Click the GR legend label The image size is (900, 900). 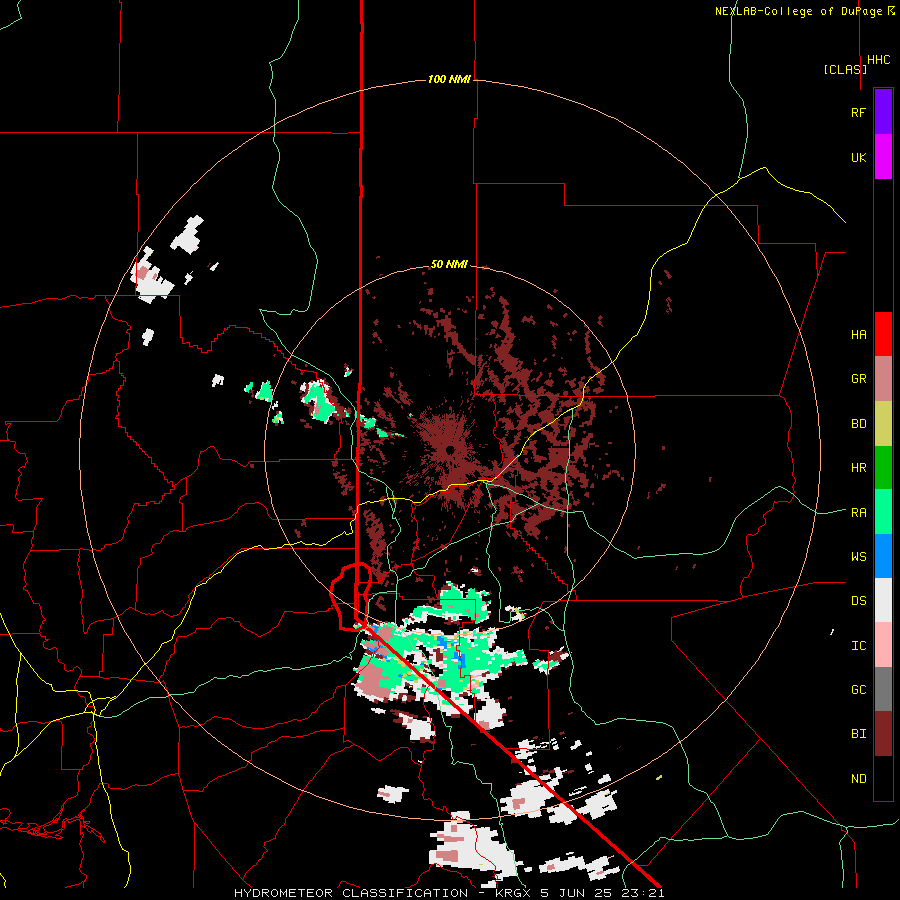859,379
